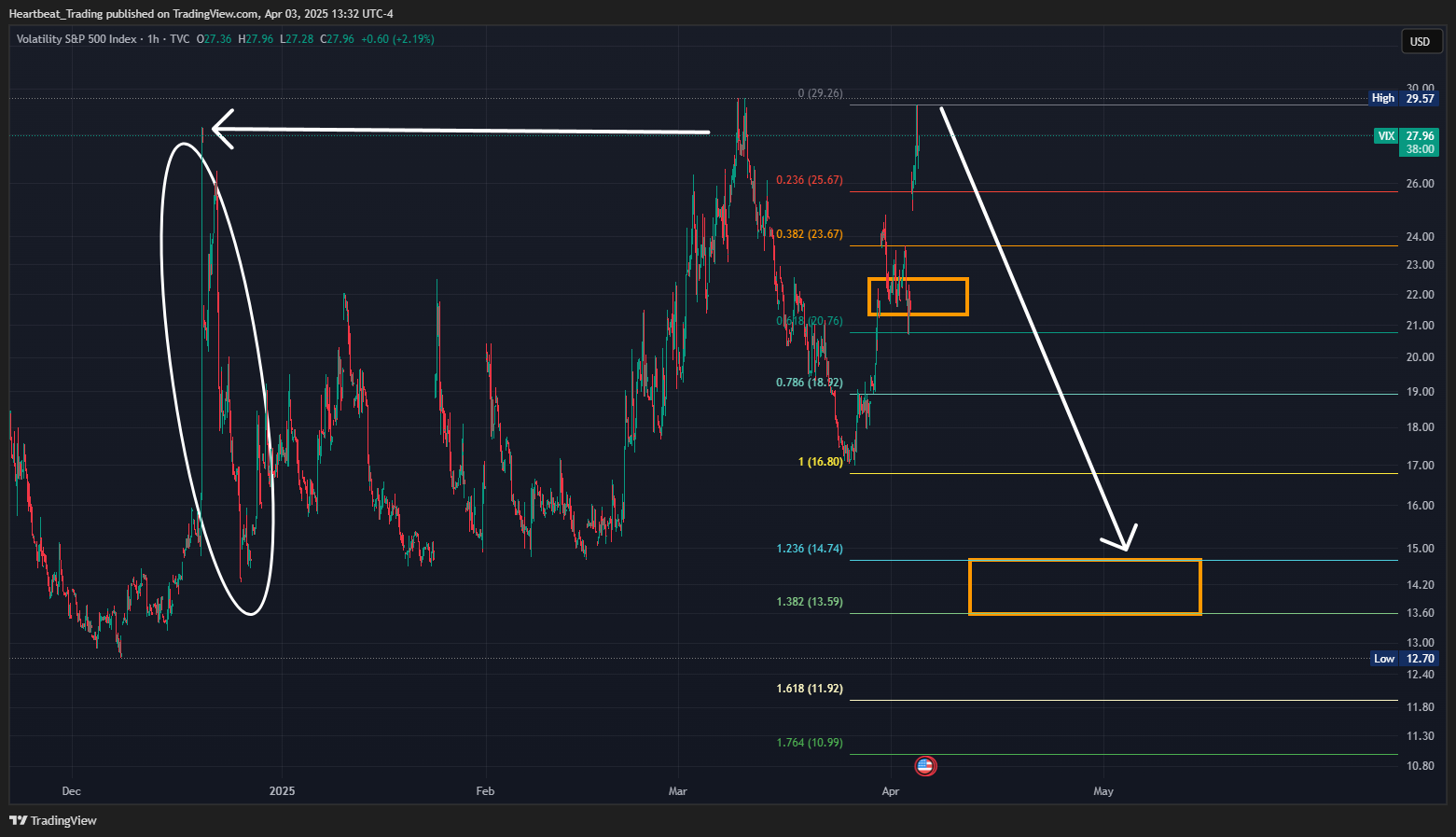Click the US economic event flag icon
Image resolution: width=1456 pixels, height=837 pixels.
[924, 766]
